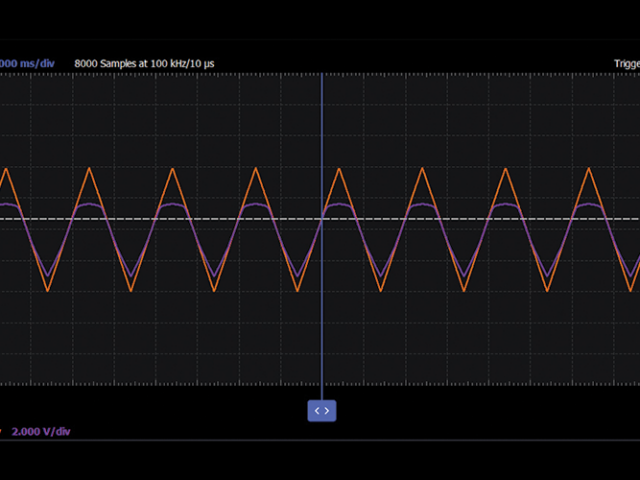Click the purple 2.000 V/div channel label
Viewport: 640px width, 480px height.
[41, 431]
